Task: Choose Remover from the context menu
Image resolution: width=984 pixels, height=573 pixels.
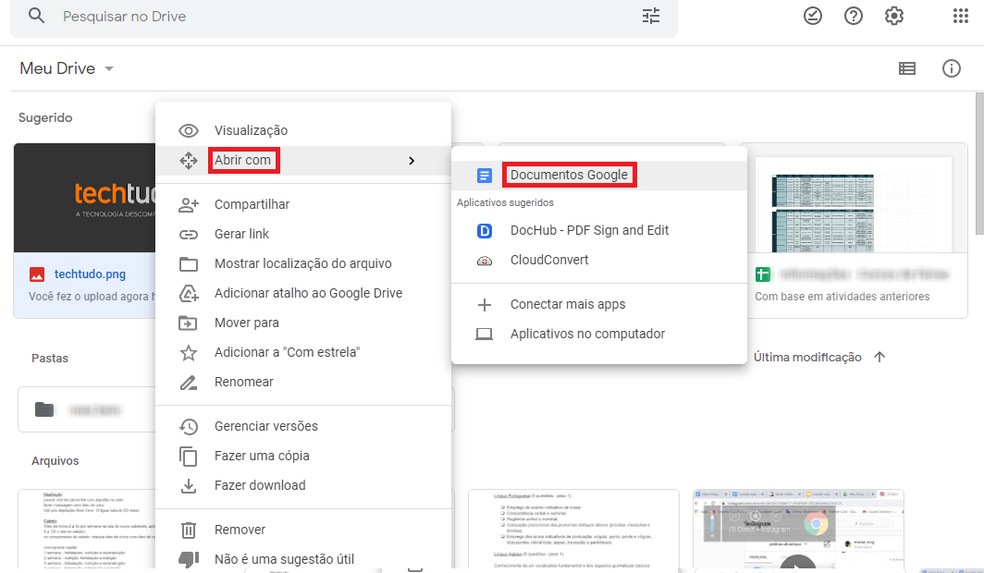Action: (303, 530)
